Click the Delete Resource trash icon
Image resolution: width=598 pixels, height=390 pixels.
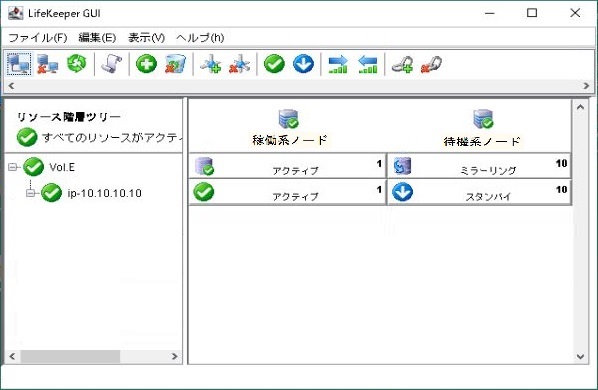coord(175,64)
